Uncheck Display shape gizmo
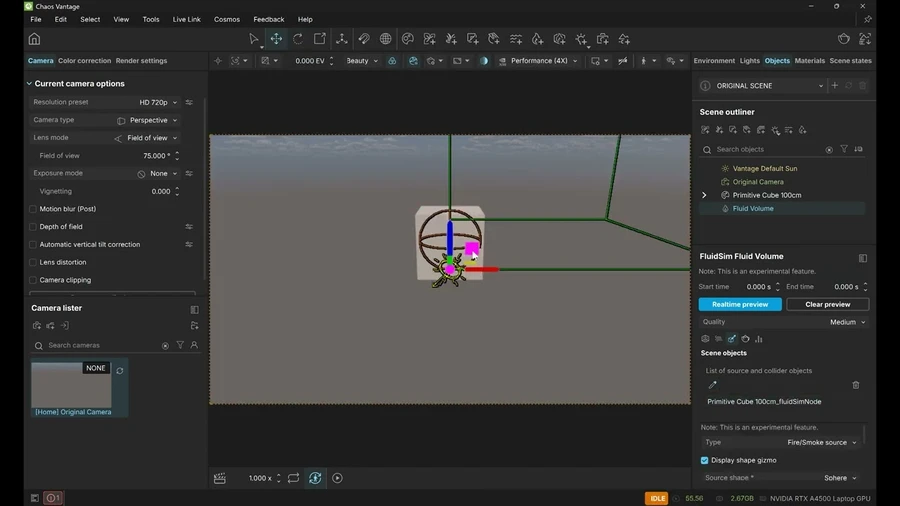 705,460
